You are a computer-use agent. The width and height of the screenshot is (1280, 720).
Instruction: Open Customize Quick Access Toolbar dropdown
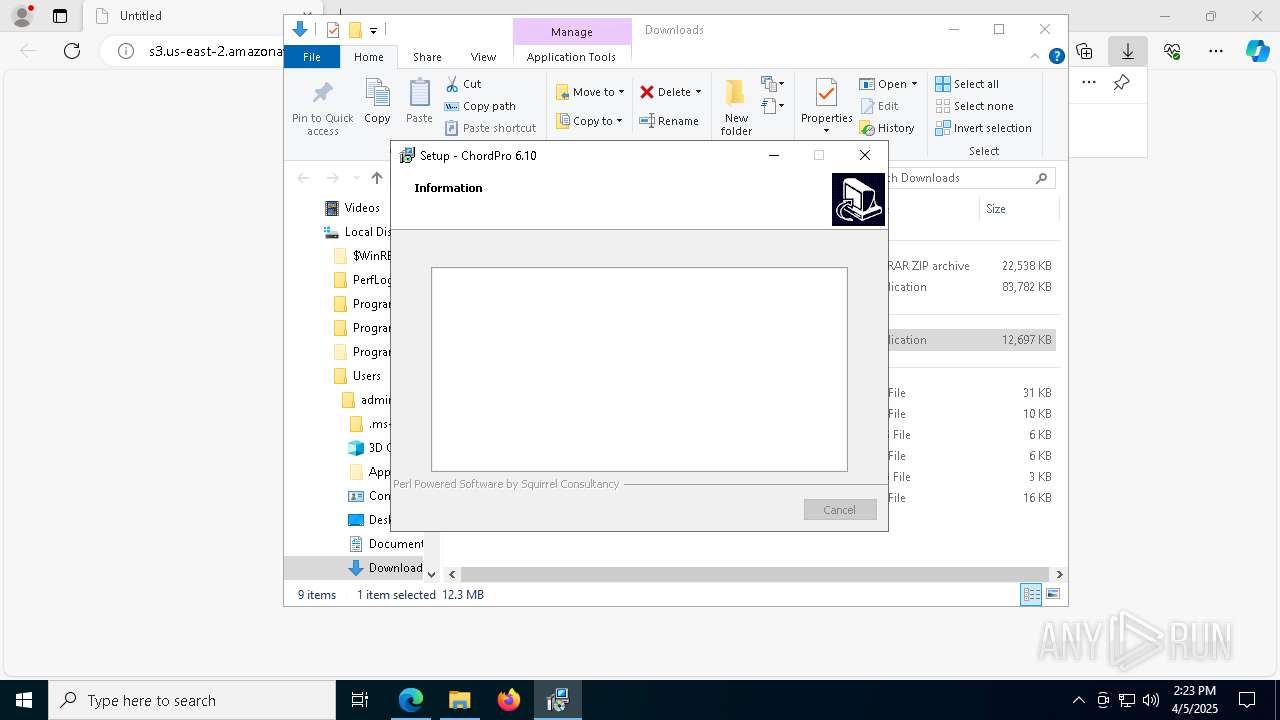coord(373,31)
